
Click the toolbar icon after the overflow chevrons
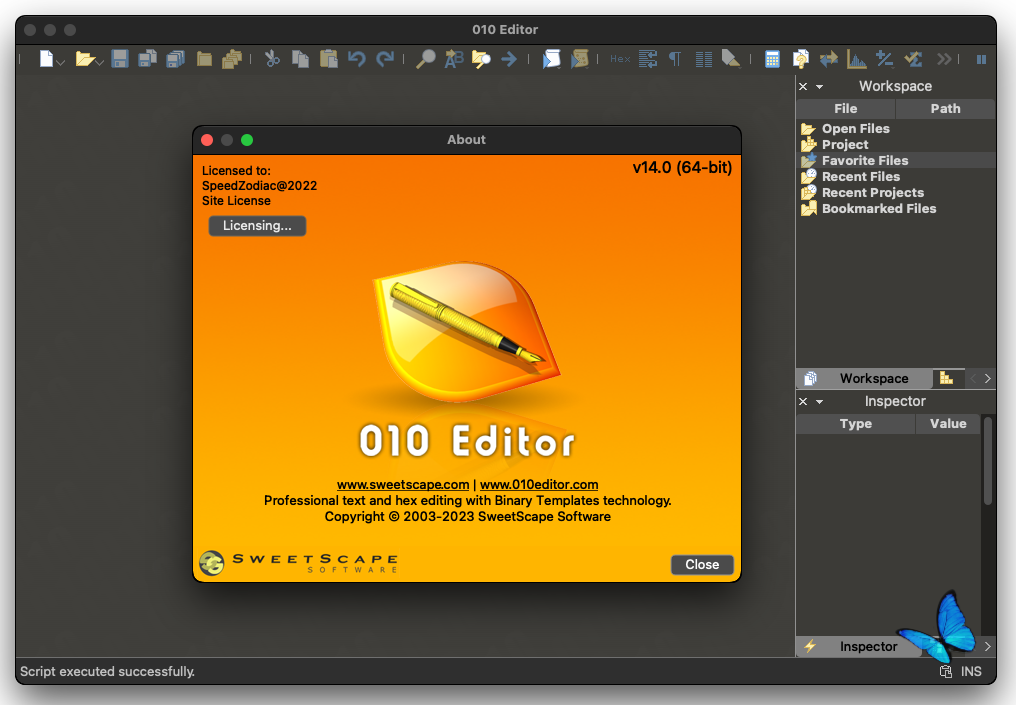point(981,59)
